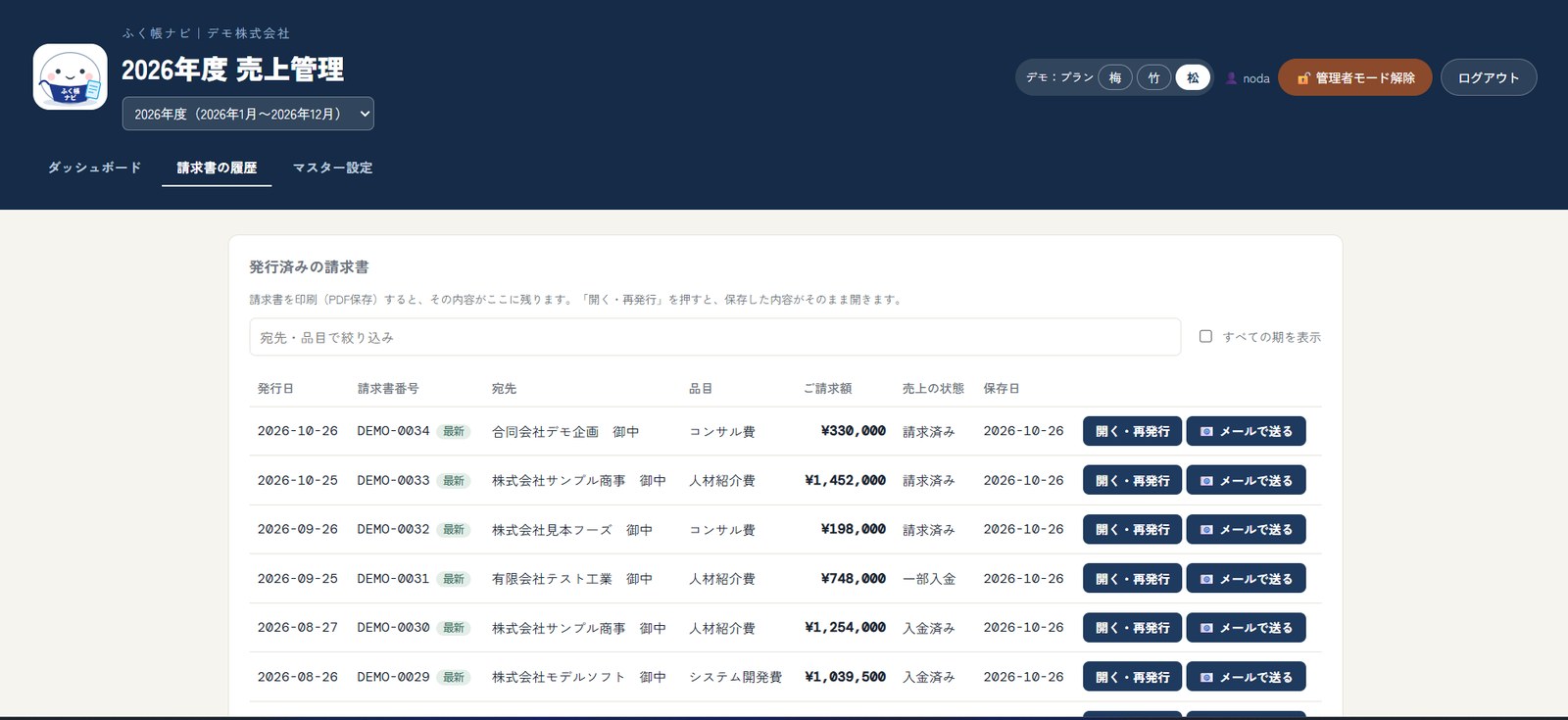The width and height of the screenshot is (1568, 720).
Task: Go to the マスター設定 tab
Action: click(332, 168)
